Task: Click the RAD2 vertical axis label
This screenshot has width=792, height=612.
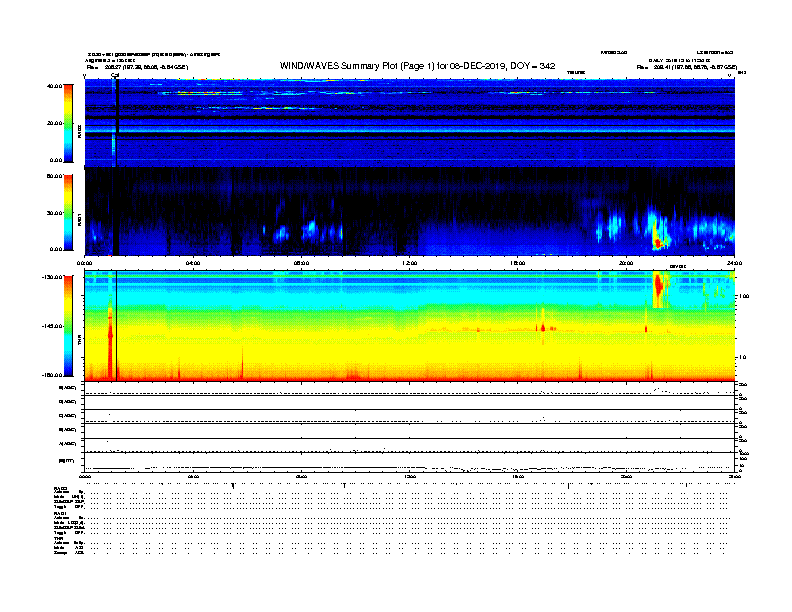Action: (x=79, y=132)
